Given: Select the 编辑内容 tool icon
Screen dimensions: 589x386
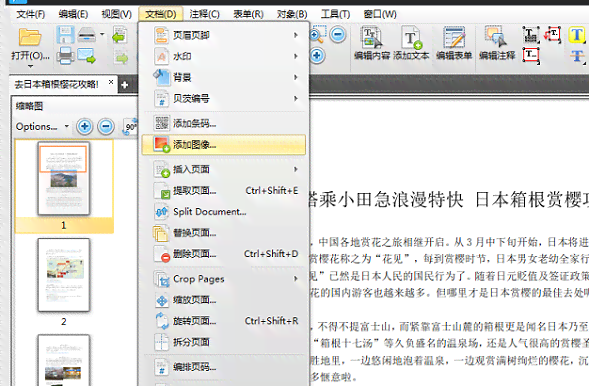Looking at the screenshot, I should pos(371,38).
